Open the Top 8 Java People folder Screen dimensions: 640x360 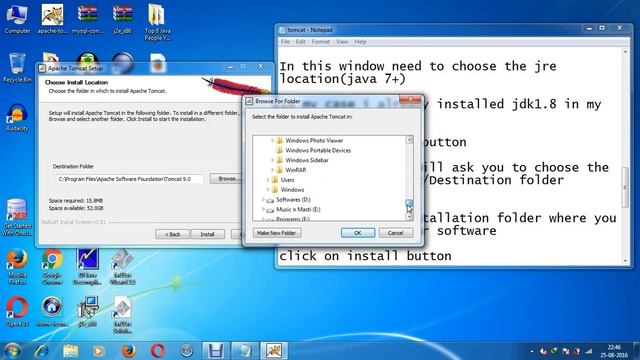[x=158, y=22]
